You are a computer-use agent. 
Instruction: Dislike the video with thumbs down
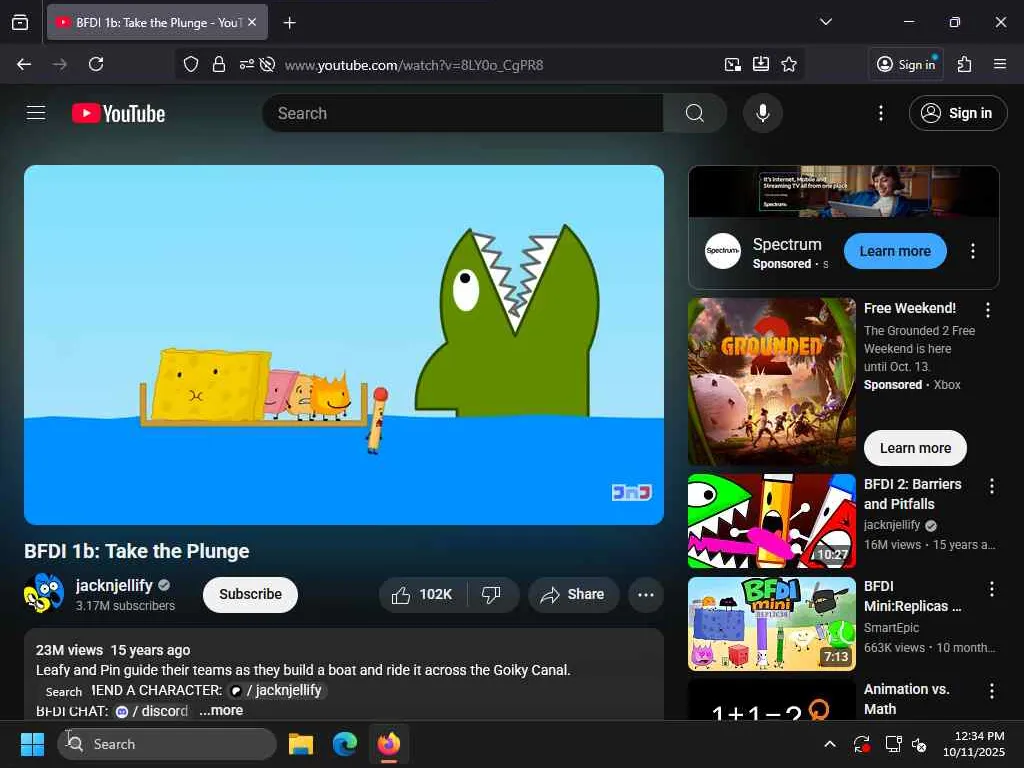(x=492, y=594)
